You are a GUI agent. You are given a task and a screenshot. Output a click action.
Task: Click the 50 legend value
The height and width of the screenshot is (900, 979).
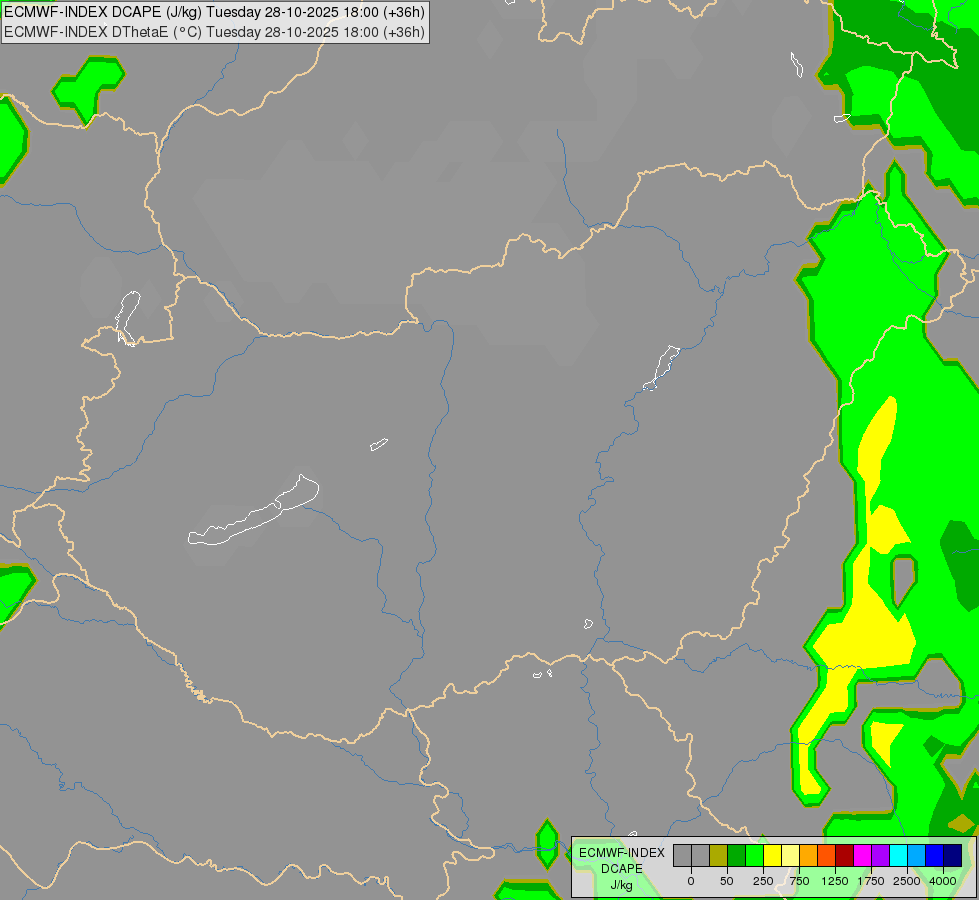point(727,881)
